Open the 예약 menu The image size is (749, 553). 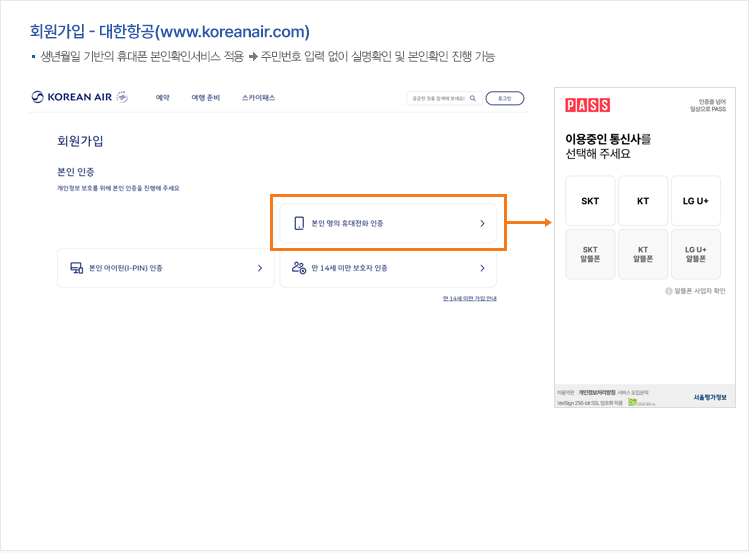(x=162, y=97)
